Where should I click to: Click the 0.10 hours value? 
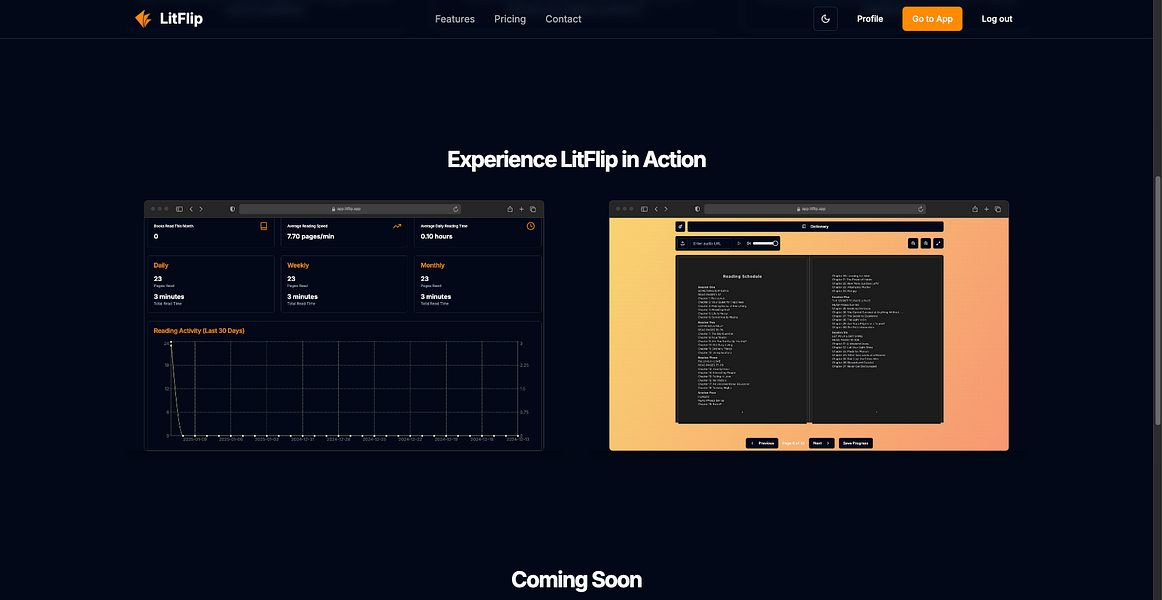pyautogui.click(x=436, y=236)
